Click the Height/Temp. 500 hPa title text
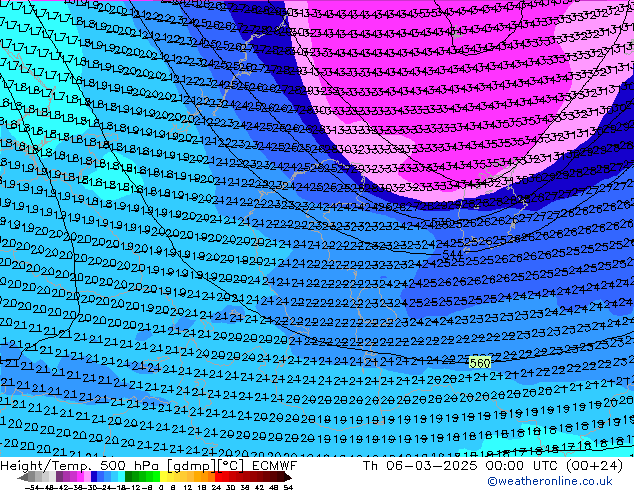634x490 pixels. pyautogui.click(x=79, y=466)
